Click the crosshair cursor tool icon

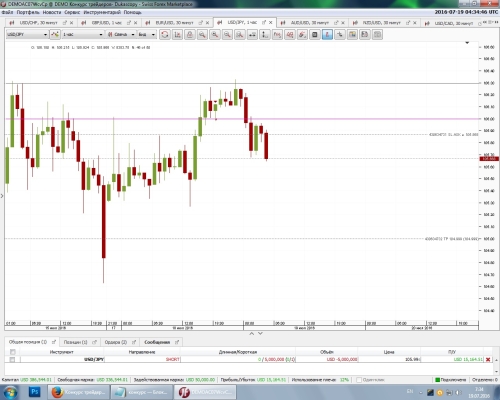[x=340, y=35]
